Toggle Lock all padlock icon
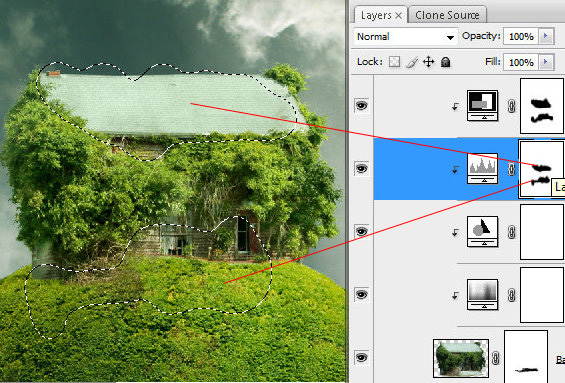The image size is (565, 383). (x=446, y=62)
